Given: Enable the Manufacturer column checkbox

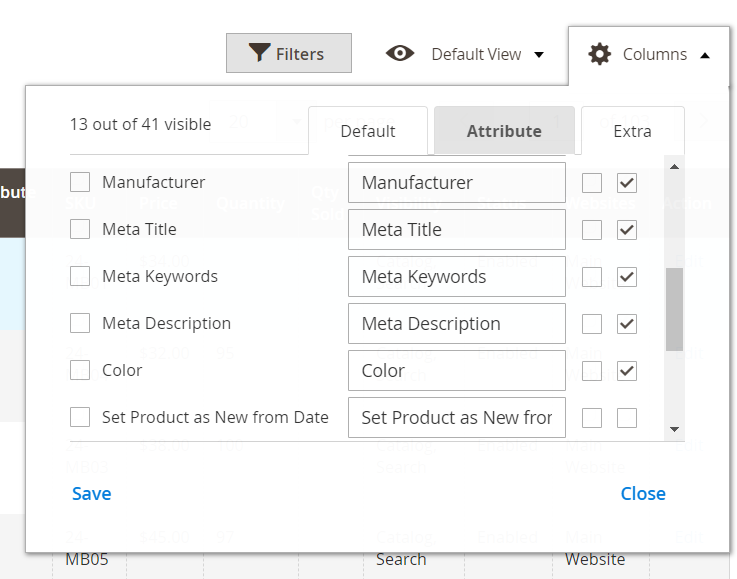Looking at the screenshot, I should pos(80,183).
